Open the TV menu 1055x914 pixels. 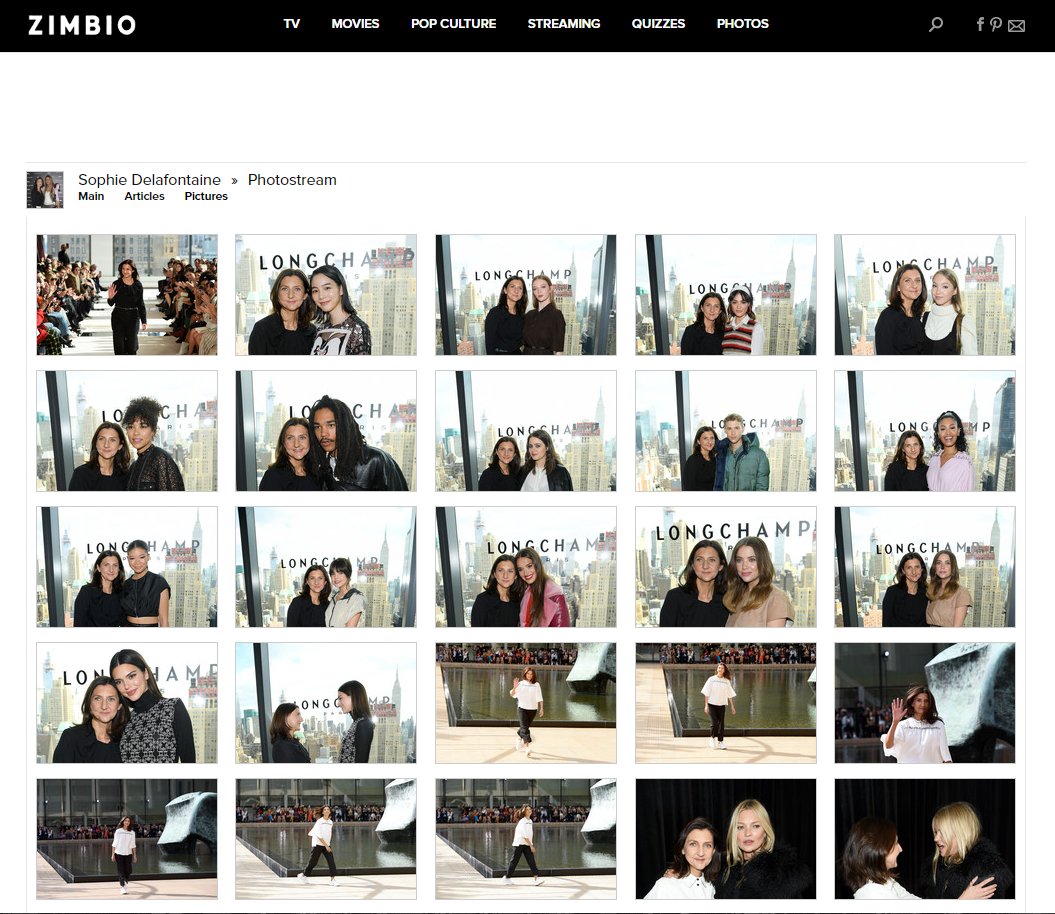pos(291,24)
